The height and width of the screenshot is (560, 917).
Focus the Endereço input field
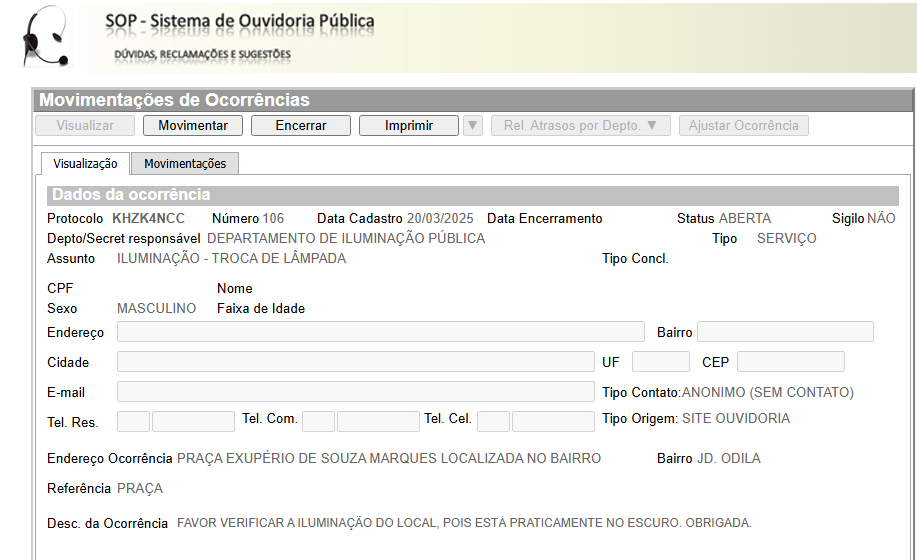coord(380,332)
